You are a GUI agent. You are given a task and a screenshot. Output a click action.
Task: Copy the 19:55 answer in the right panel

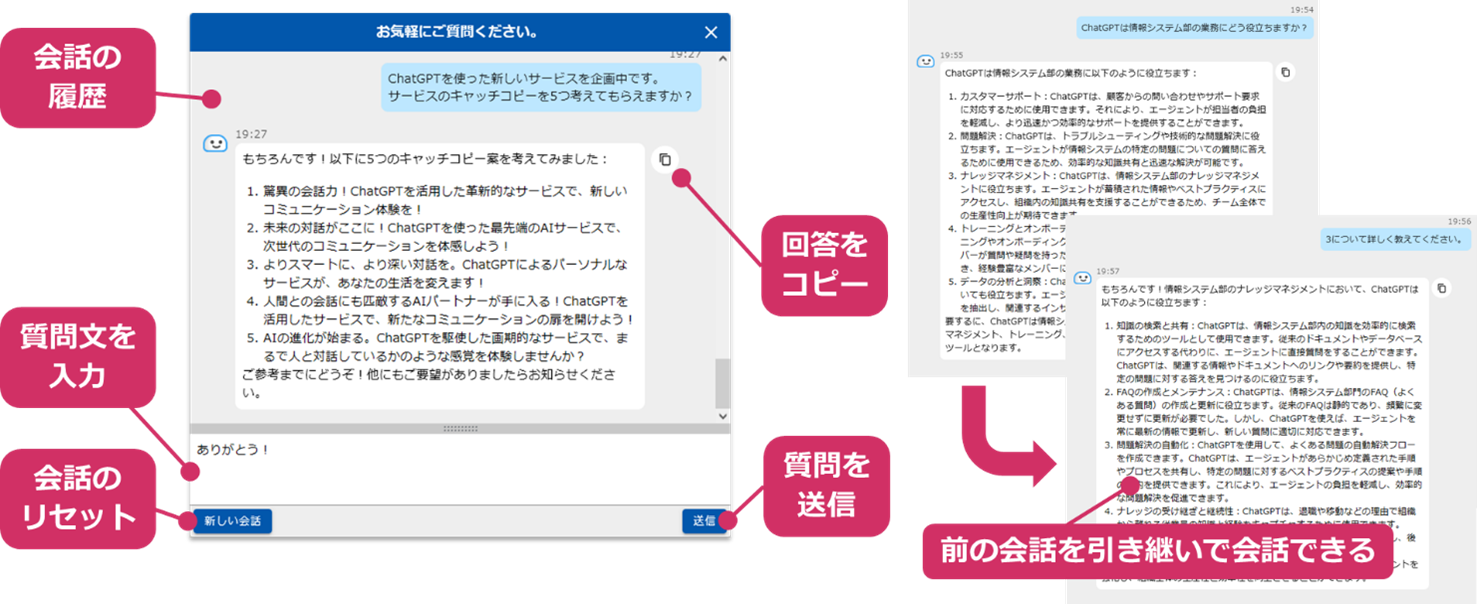click(x=1286, y=72)
